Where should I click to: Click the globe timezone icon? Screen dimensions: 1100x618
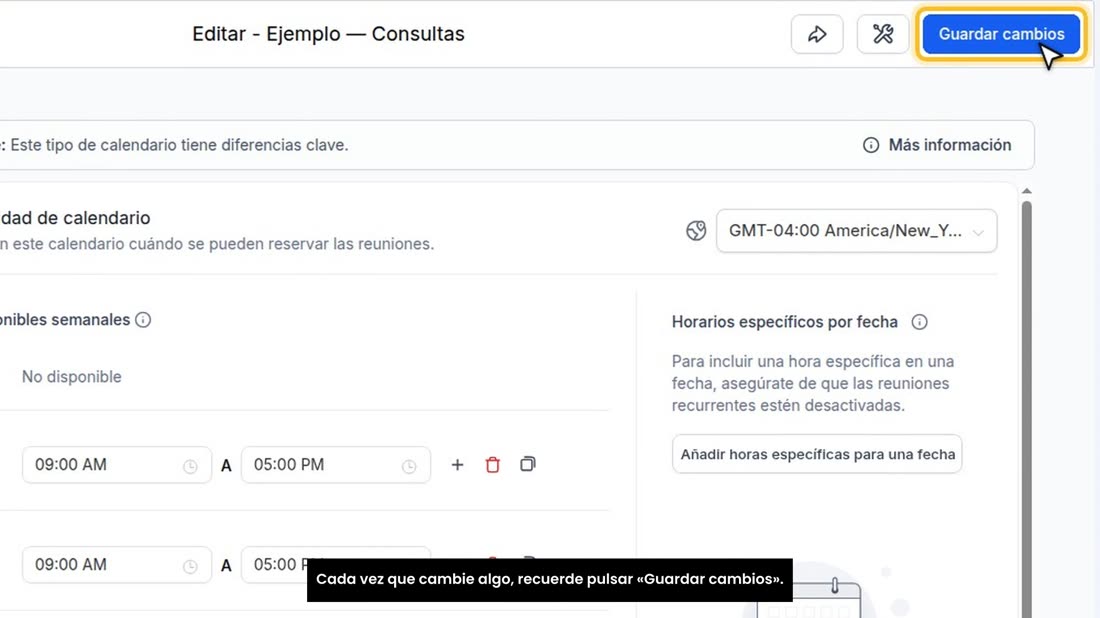pyautogui.click(x=696, y=231)
